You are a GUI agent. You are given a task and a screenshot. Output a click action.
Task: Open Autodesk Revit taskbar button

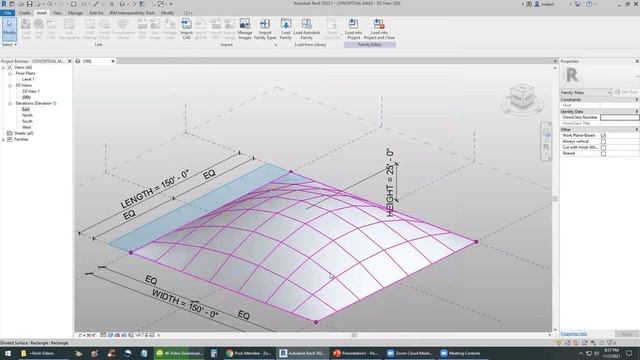[303, 353]
